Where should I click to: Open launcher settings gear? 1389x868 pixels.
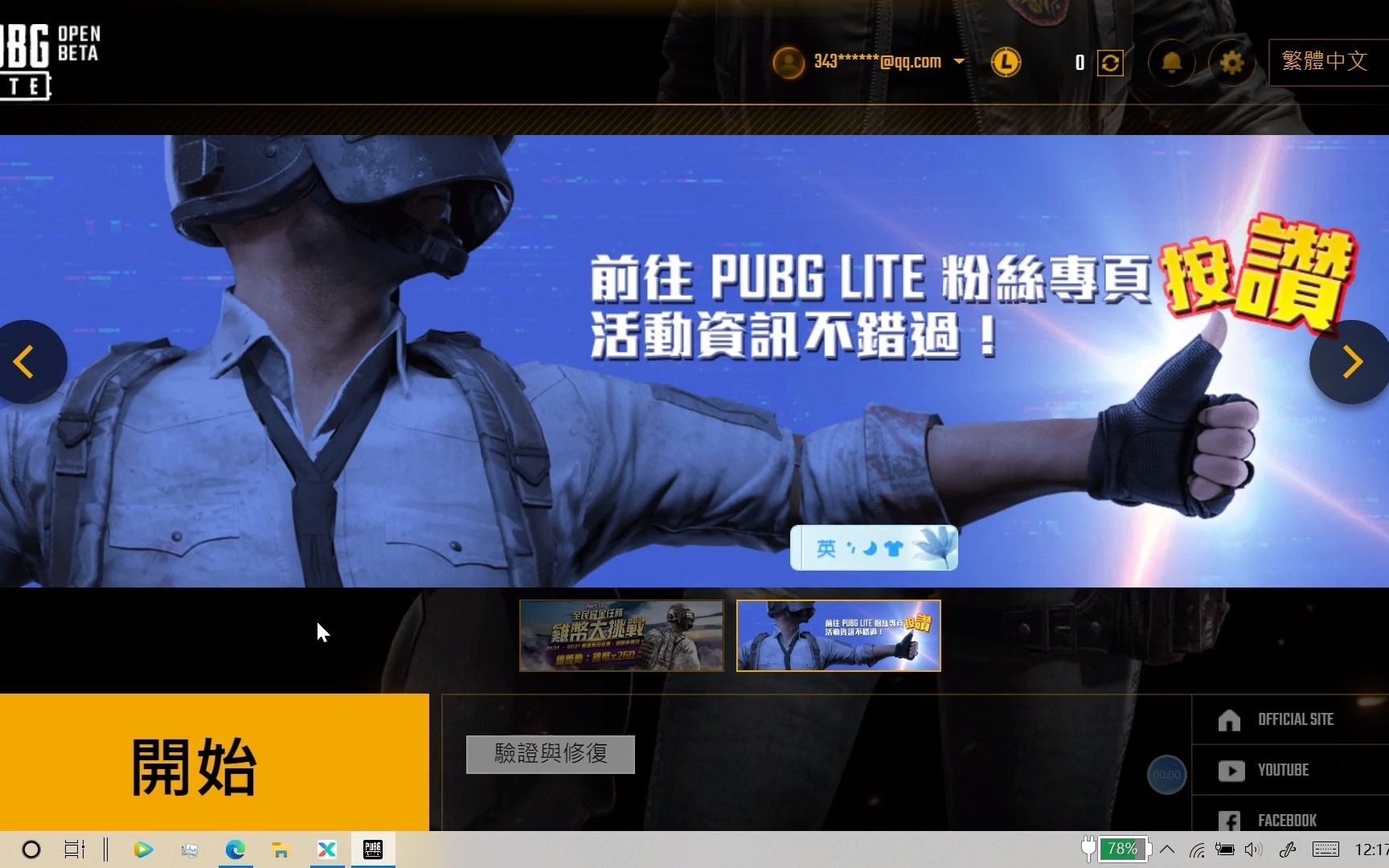[x=1231, y=62]
